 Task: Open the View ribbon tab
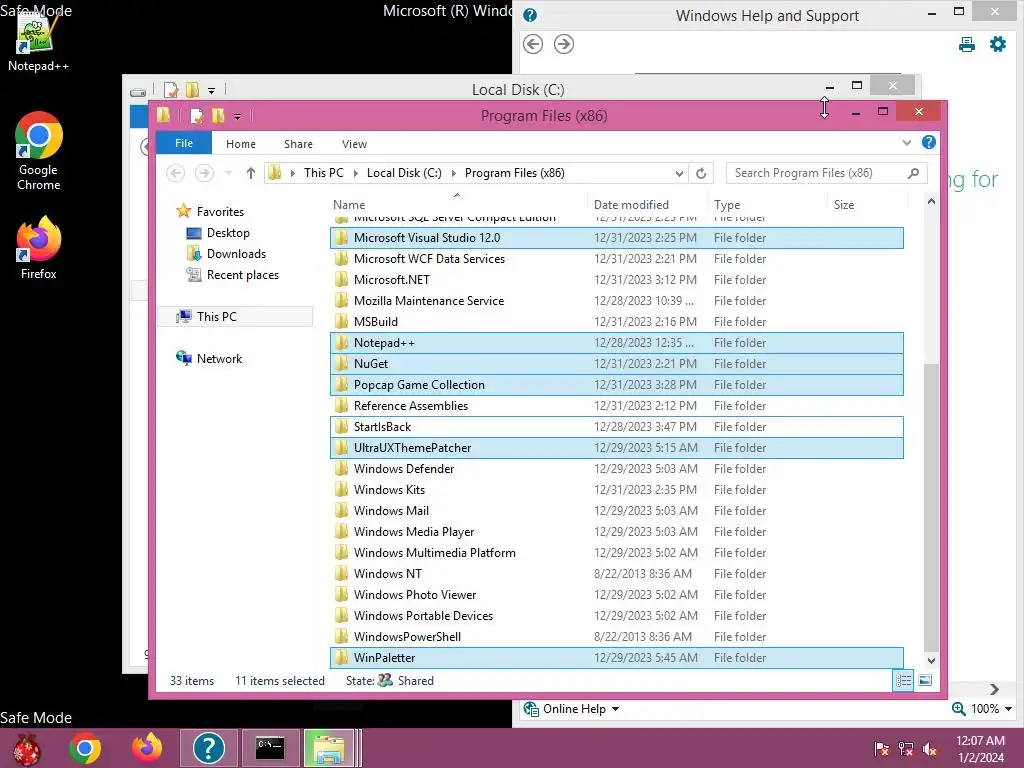point(354,144)
